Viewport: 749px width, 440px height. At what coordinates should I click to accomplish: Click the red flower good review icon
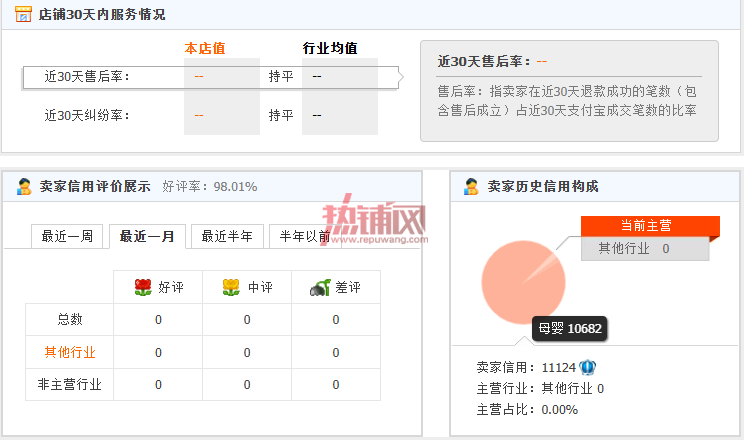(x=143, y=287)
